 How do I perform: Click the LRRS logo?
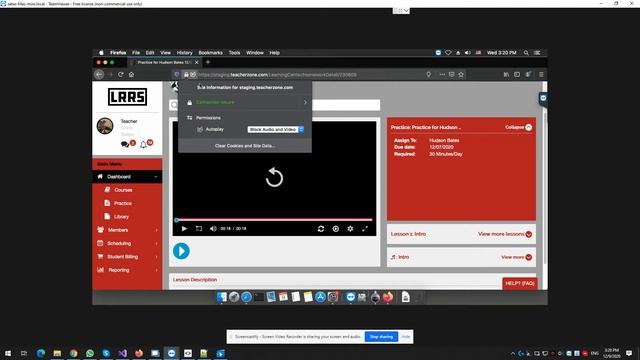[x=127, y=97]
